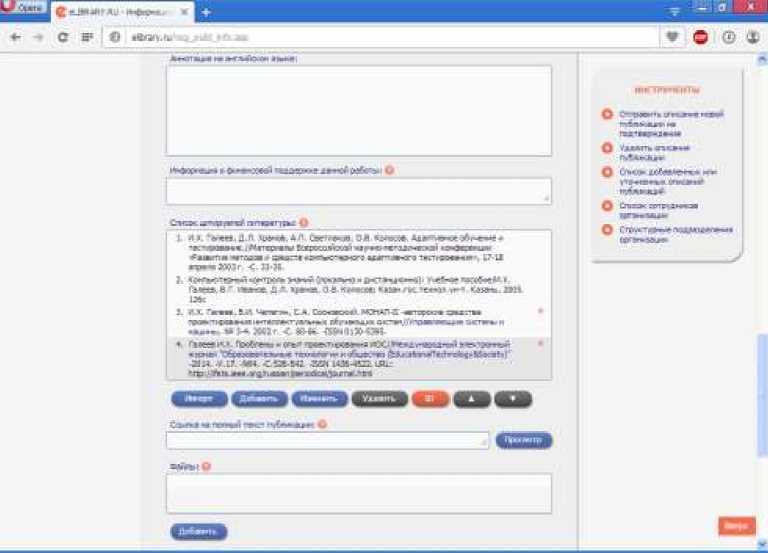Click Добавить under the reference list
Screen dimensions: 768x553
(x=259, y=399)
